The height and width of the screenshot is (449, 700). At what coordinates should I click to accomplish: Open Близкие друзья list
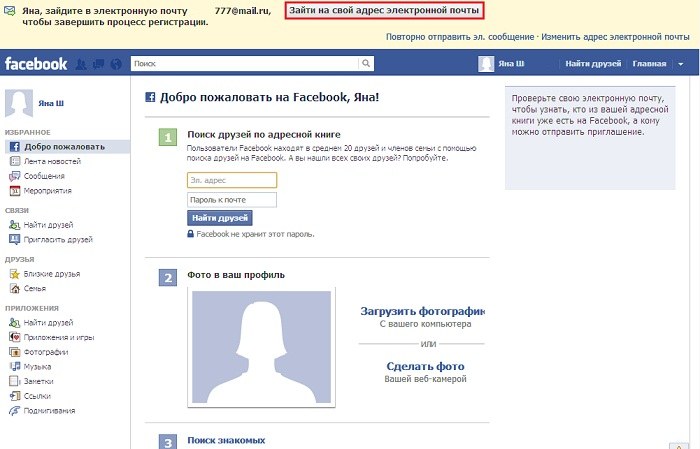[52, 274]
